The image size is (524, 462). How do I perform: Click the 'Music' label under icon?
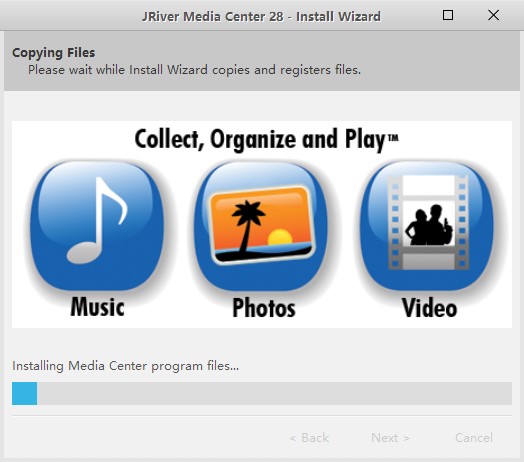click(97, 307)
